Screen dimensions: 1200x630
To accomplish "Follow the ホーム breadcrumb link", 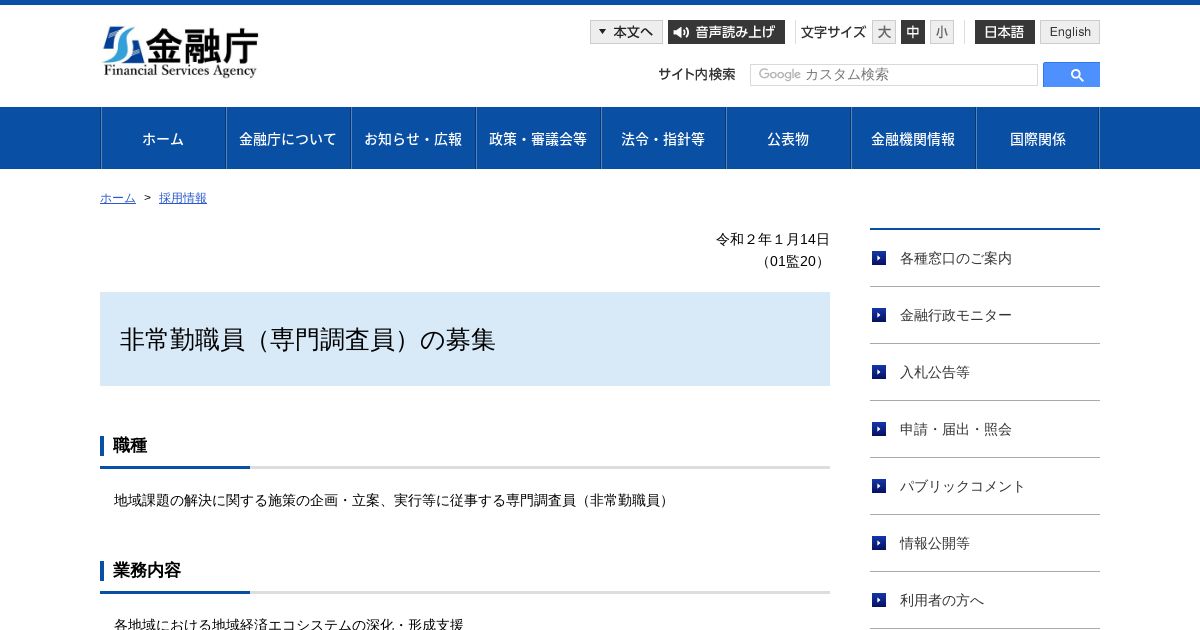I will point(118,198).
